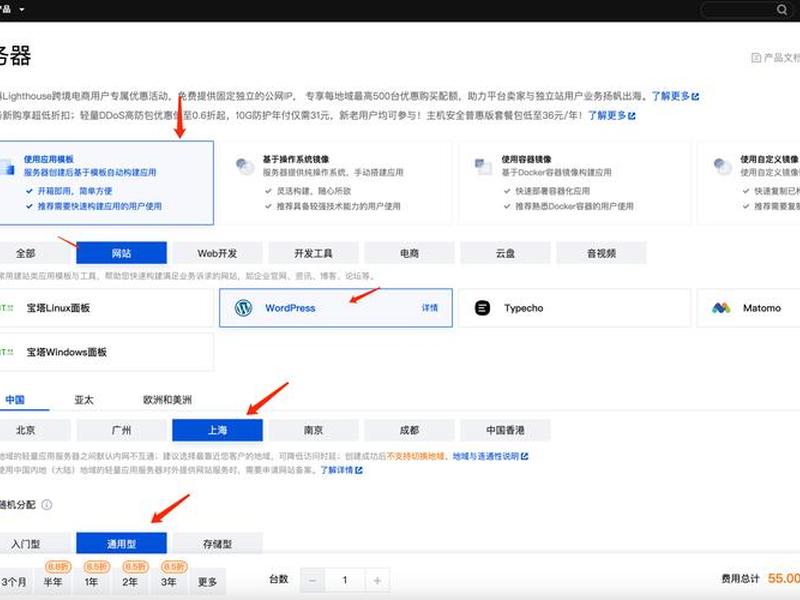800x600 pixels.
Task: Choose the 通用型 package type
Action: pyautogui.click(x=121, y=544)
